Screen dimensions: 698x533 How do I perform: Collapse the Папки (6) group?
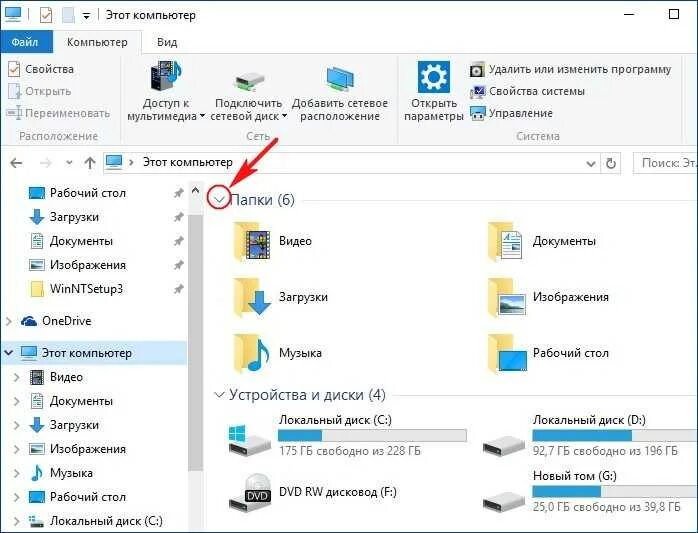[x=219, y=200]
